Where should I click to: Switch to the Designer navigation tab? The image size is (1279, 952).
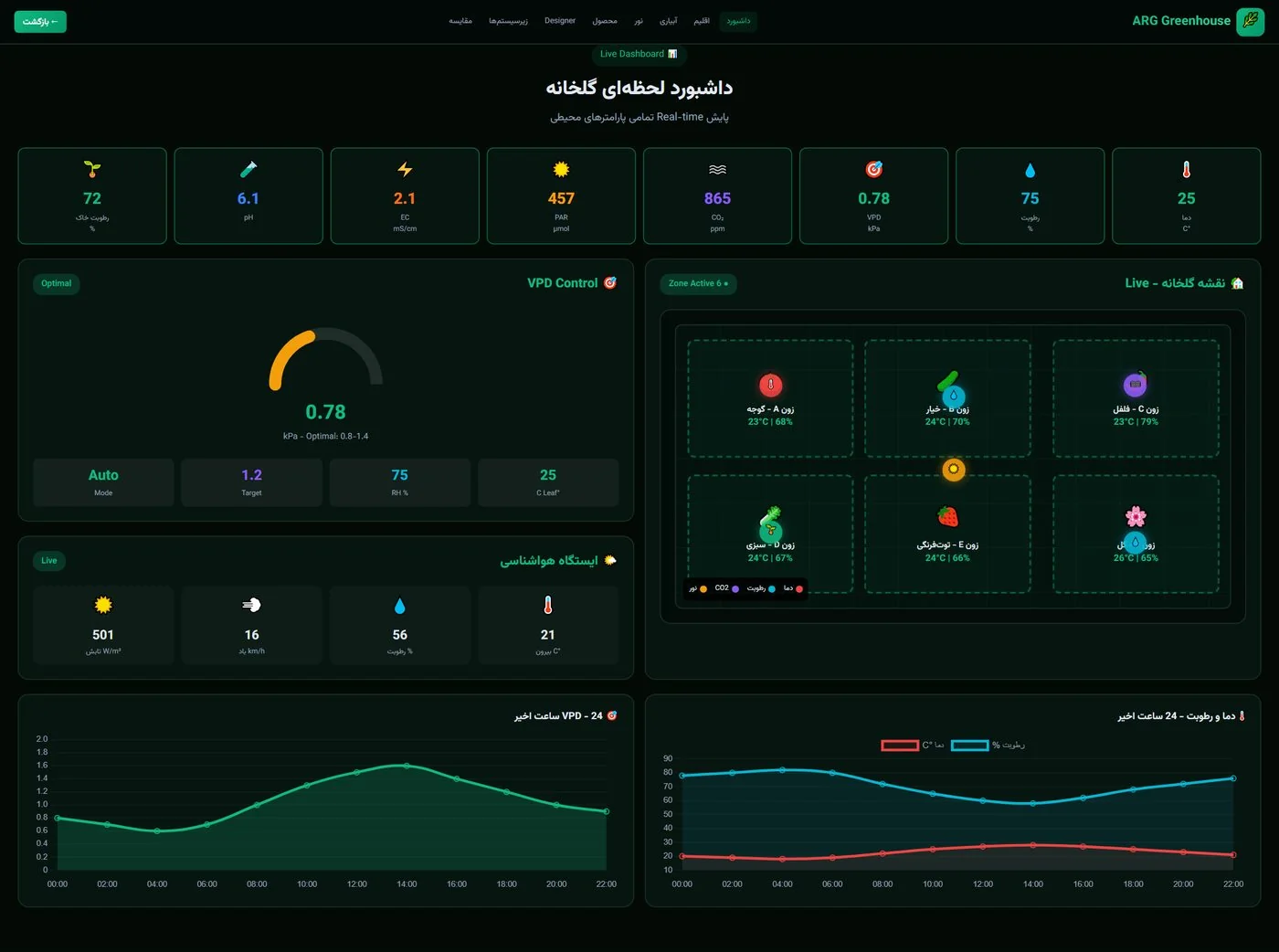560,21
